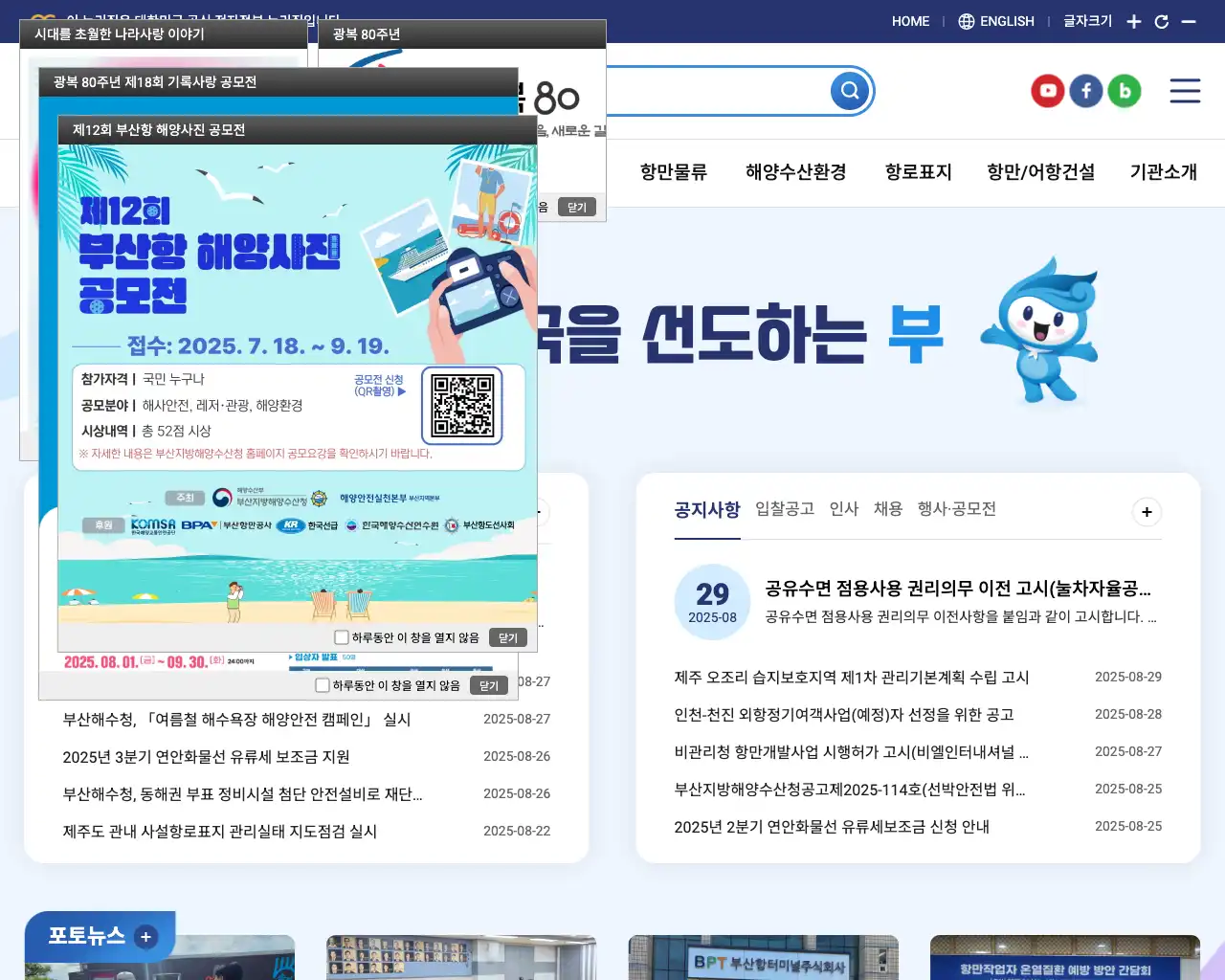The image size is (1225, 980).
Task: Click the blue mascot character image
Action: [x=1039, y=330]
